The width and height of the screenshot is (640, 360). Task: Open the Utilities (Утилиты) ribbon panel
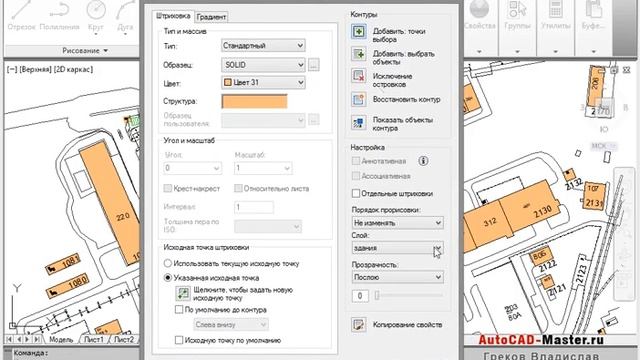click(x=556, y=27)
